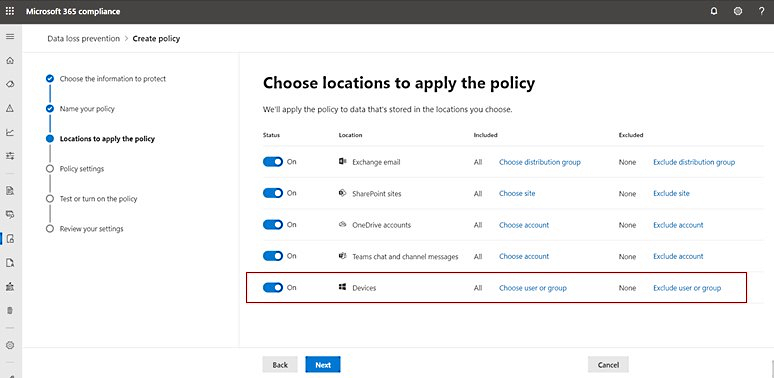
Task: Open the bottom gear icon in sidebar
Action: [x=10, y=345]
